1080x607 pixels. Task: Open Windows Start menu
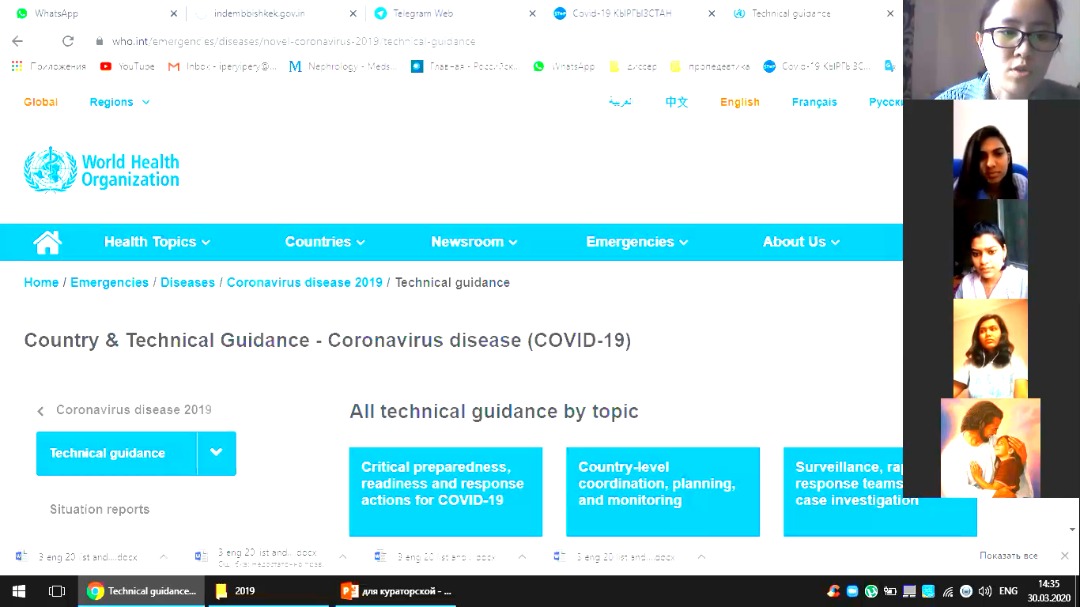coord(18,591)
